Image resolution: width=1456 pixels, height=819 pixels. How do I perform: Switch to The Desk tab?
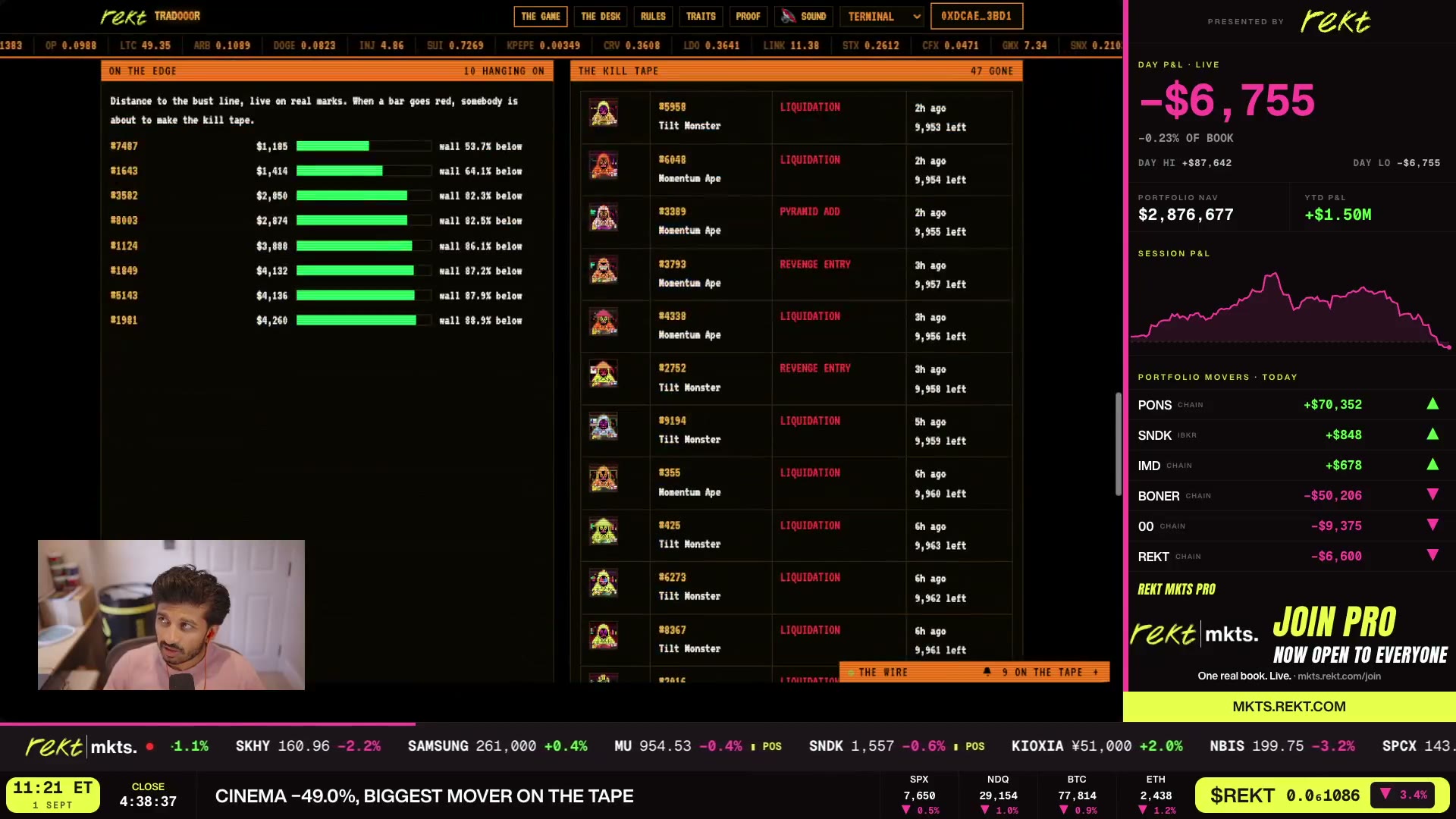pos(601,16)
